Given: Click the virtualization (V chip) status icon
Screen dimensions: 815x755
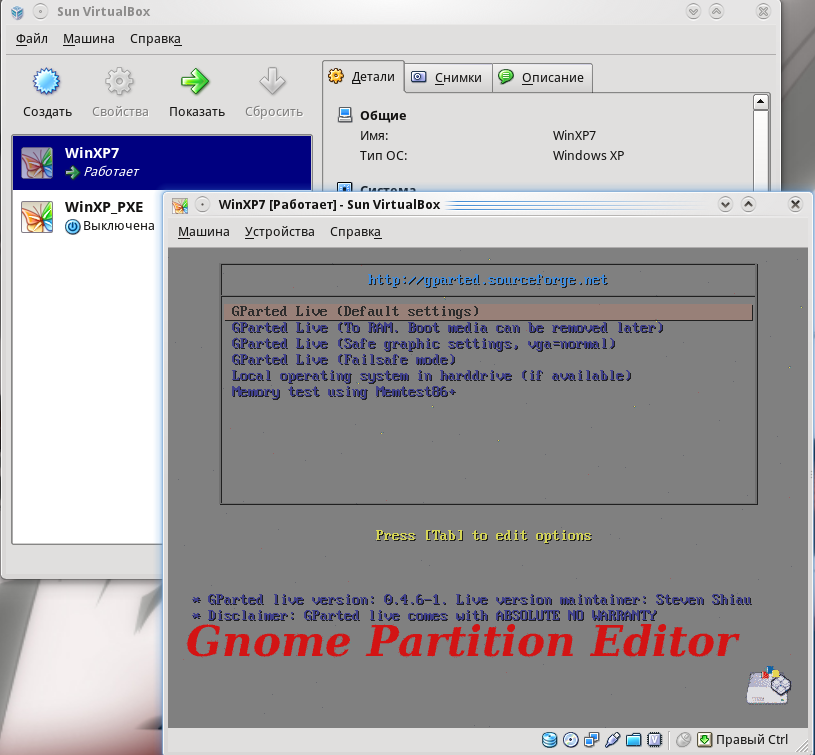Looking at the screenshot, I should 654,739.
